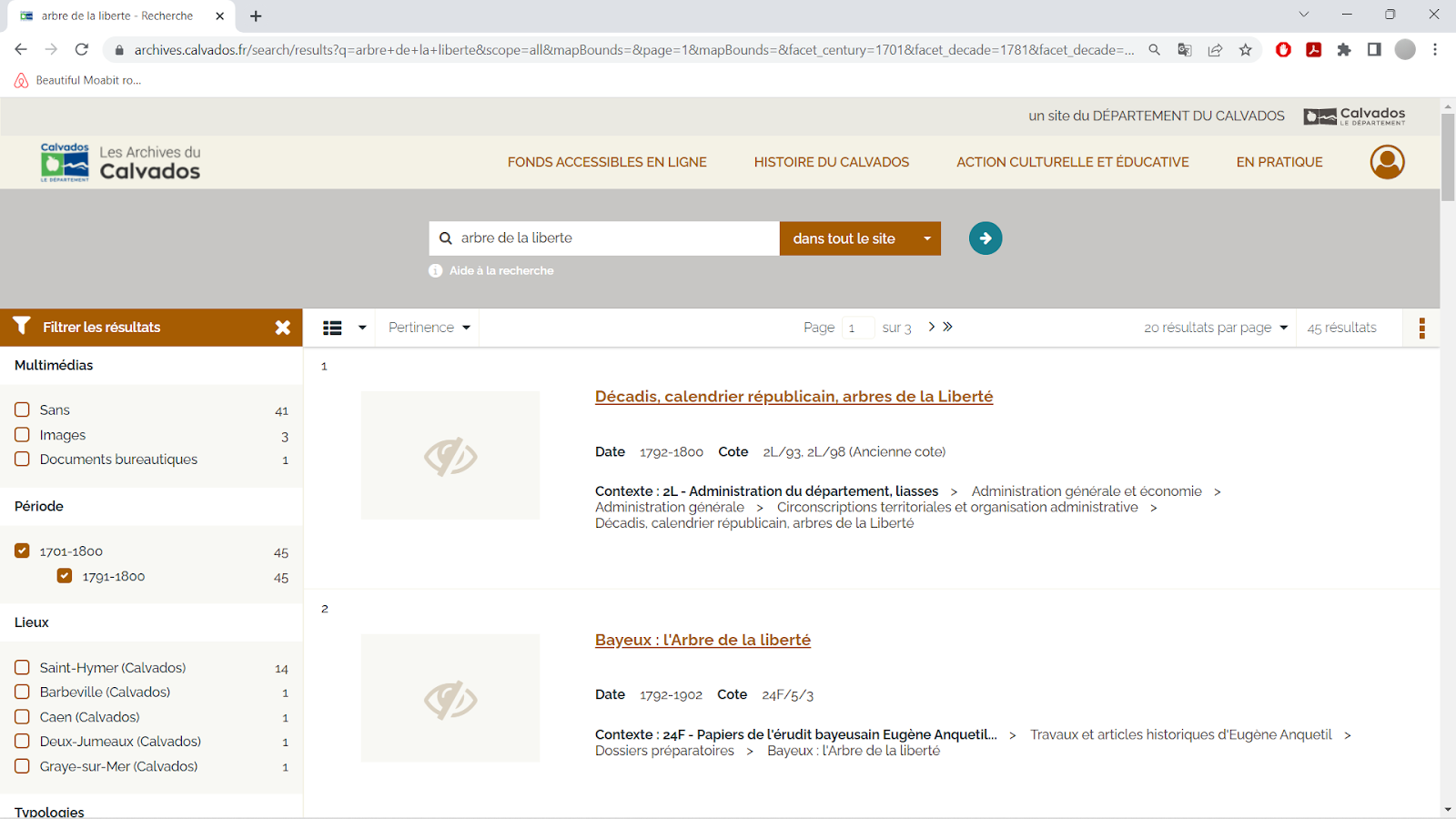1456x819 pixels.
Task: Expand the 'dans tout le site' scope dropdown
Action: coord(926,238)
